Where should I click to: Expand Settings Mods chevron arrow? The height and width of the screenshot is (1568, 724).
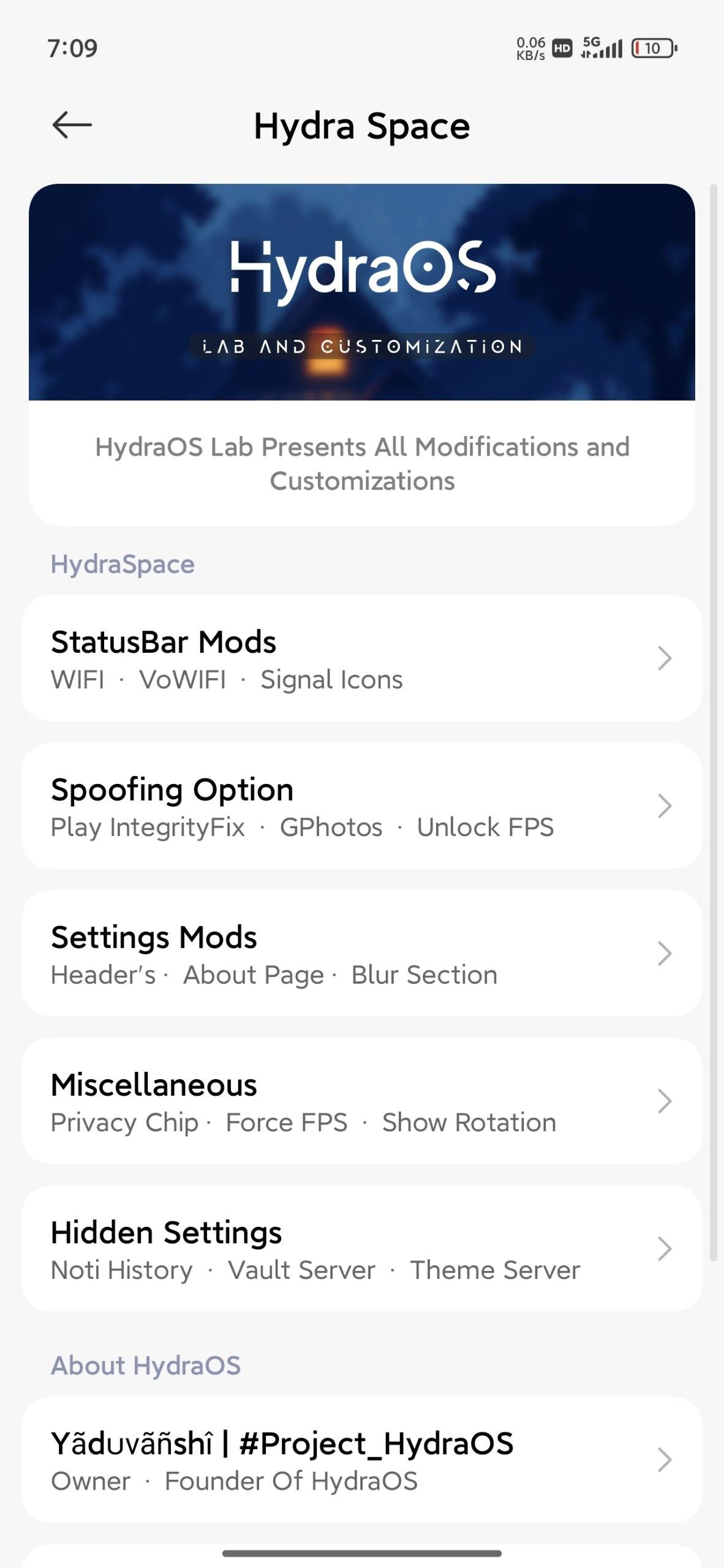[x=665, y=954]
